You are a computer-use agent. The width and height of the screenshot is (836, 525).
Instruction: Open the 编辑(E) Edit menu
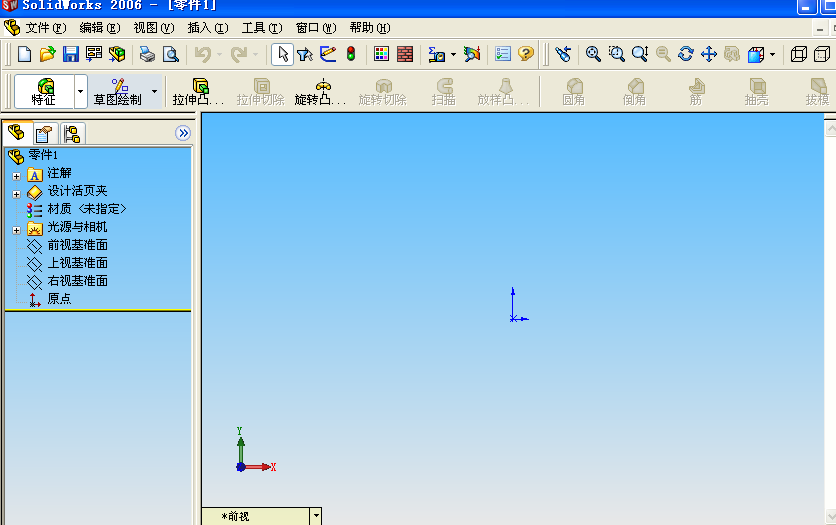coord(100,28)
